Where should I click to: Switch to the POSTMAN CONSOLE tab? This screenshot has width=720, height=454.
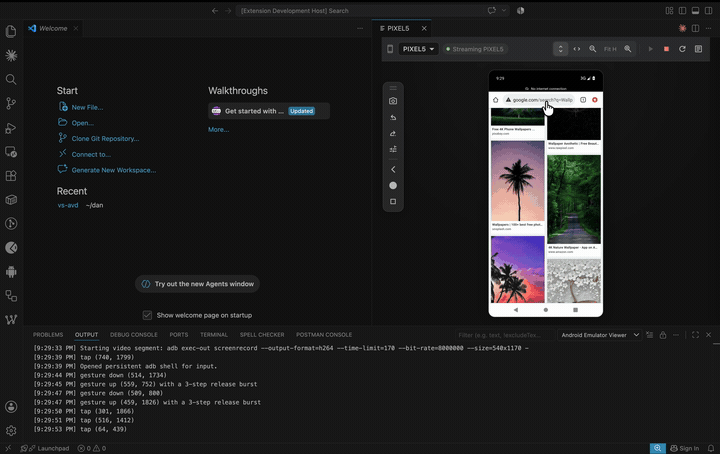(324, 335)
